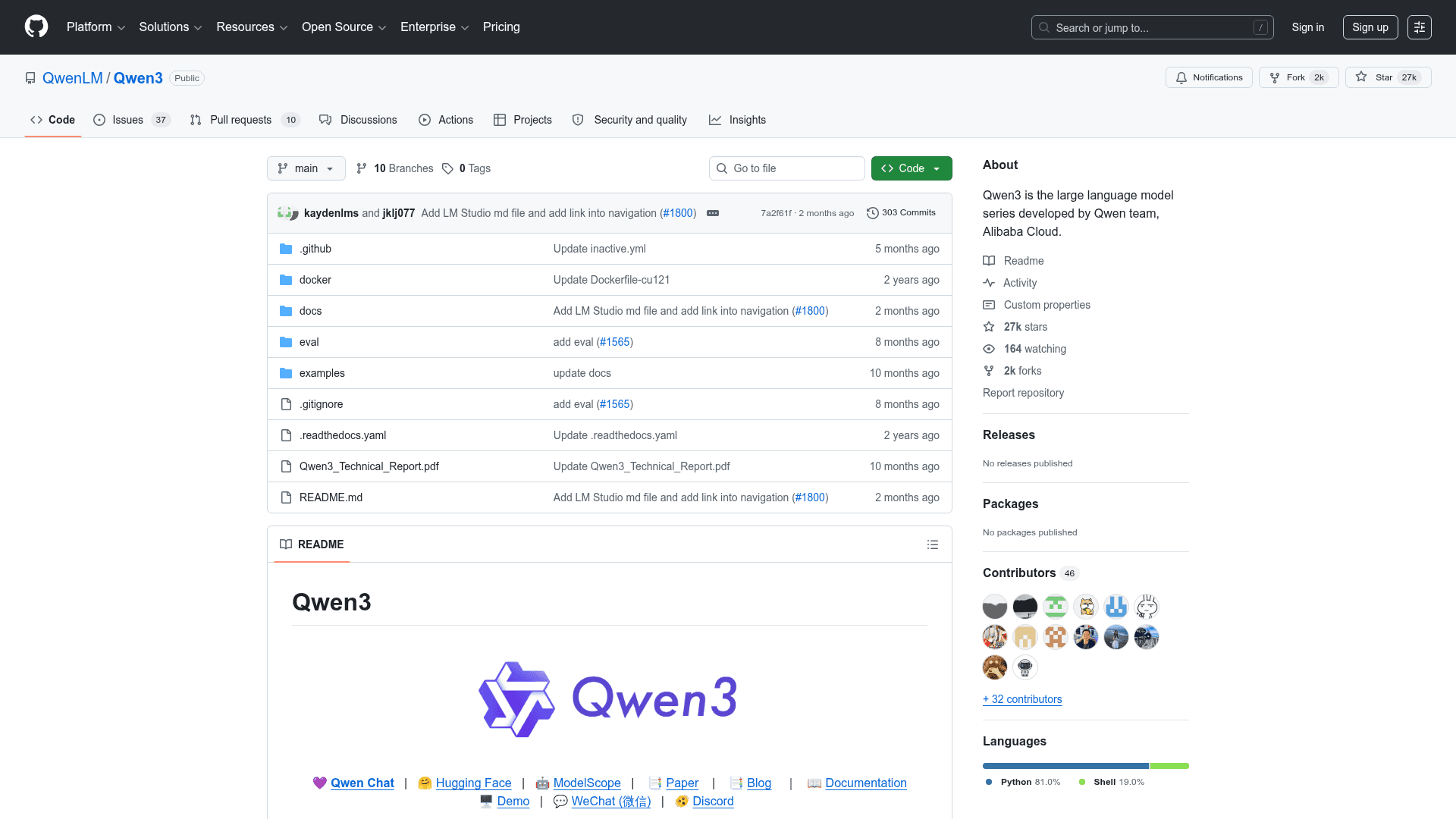Click the fork icon in the sidebar

click(x=989, y=371)
